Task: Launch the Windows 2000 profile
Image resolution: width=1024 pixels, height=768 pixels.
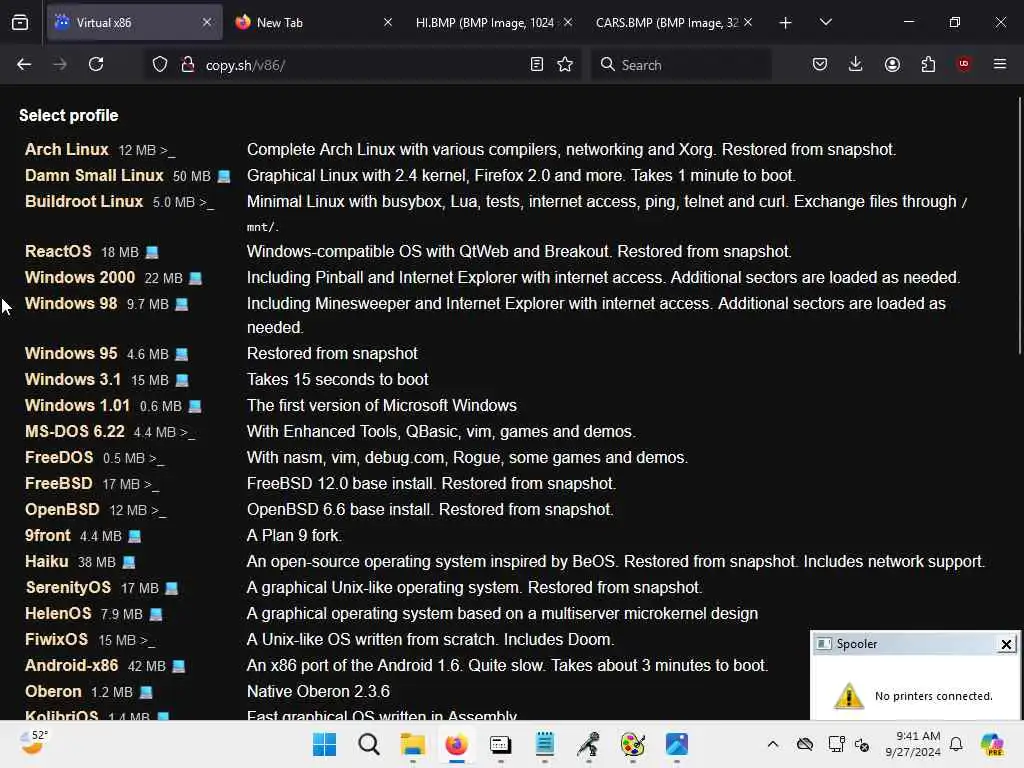Action: tap(80, 278)
